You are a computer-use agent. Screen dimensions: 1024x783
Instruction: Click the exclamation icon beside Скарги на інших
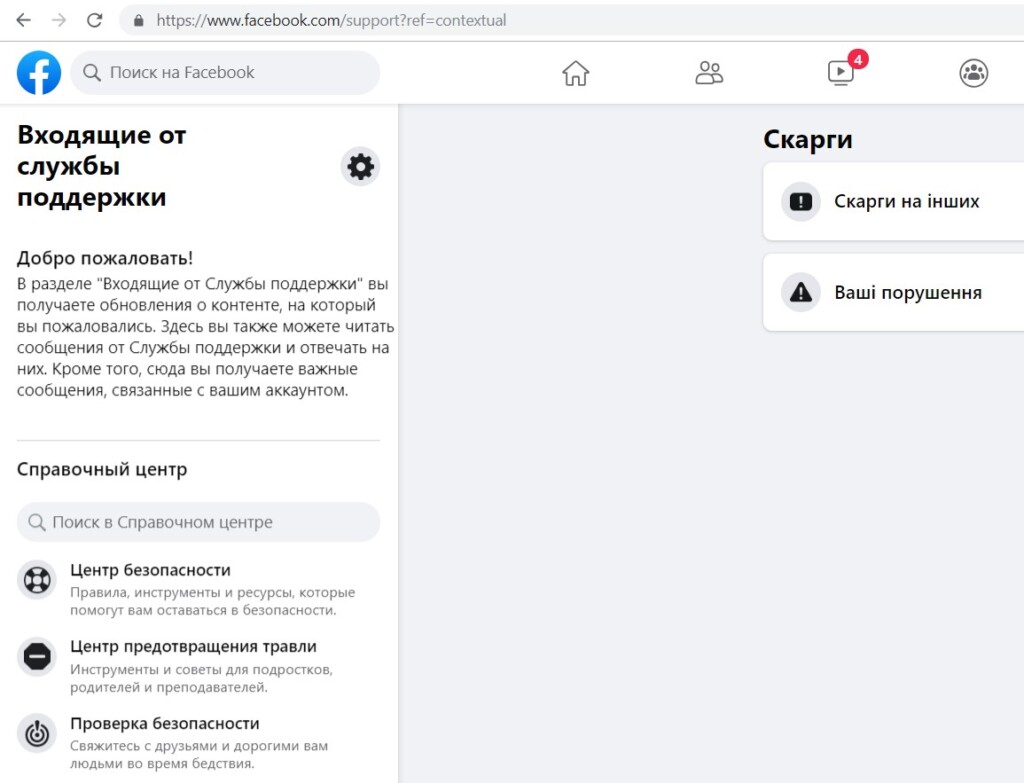pyautogui.click(x=801, y=202)
